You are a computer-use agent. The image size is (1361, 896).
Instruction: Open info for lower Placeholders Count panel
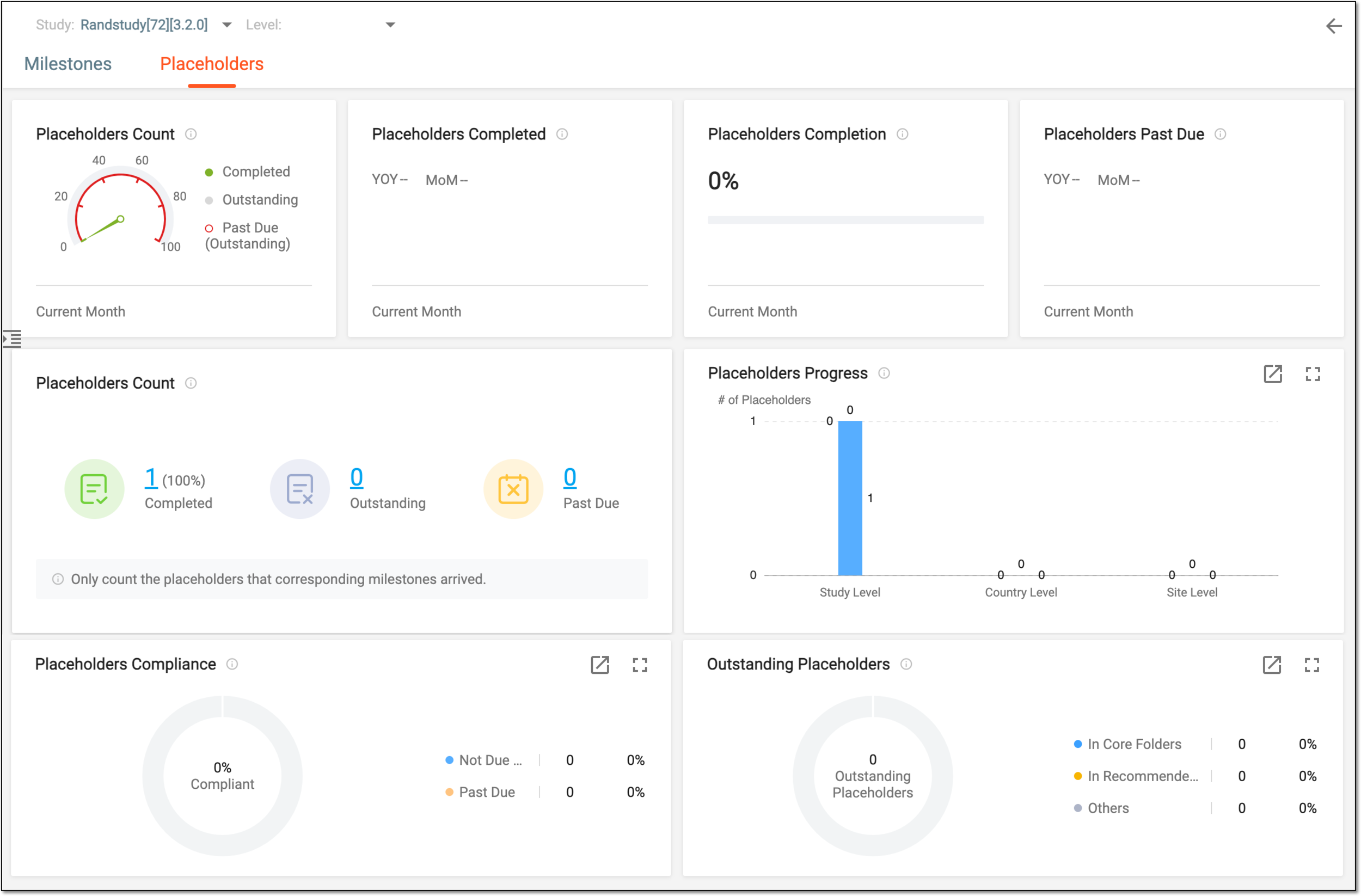pos(191,383)
